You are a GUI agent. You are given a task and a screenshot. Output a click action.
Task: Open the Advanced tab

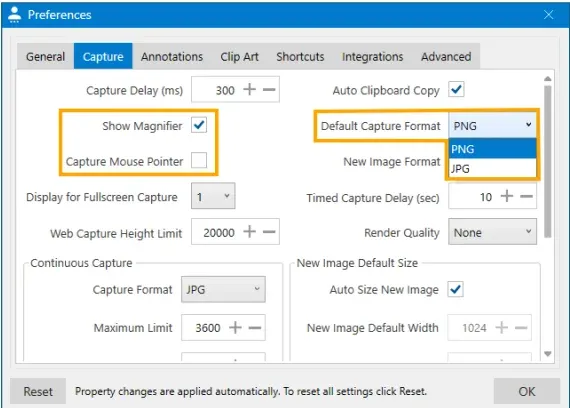[x=446, y=56]
